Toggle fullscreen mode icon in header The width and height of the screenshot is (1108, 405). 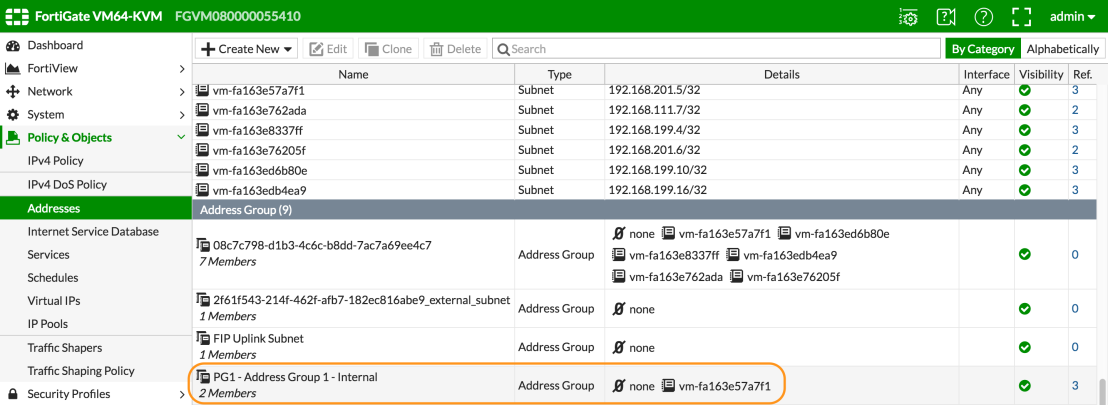pyautogui.click(x=1021, y=17)
